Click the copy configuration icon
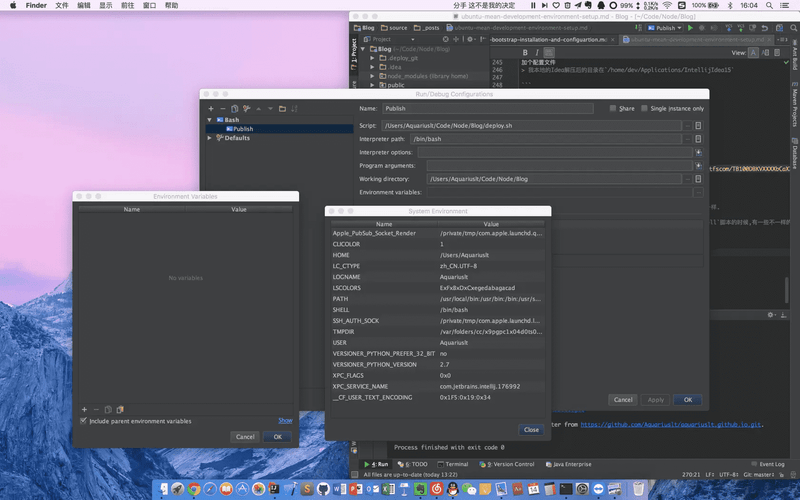The height and width of the screenshot is (500, 800). (x=235, y=108)
